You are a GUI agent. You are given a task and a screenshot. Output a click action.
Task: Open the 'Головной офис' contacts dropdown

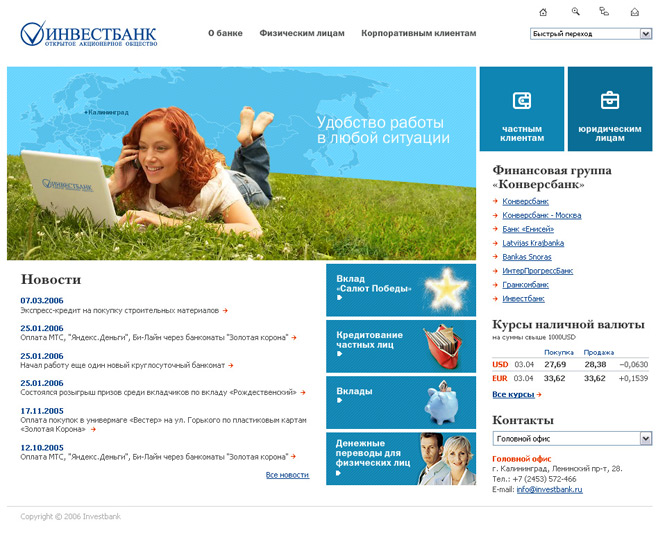(x=645, y=438)
